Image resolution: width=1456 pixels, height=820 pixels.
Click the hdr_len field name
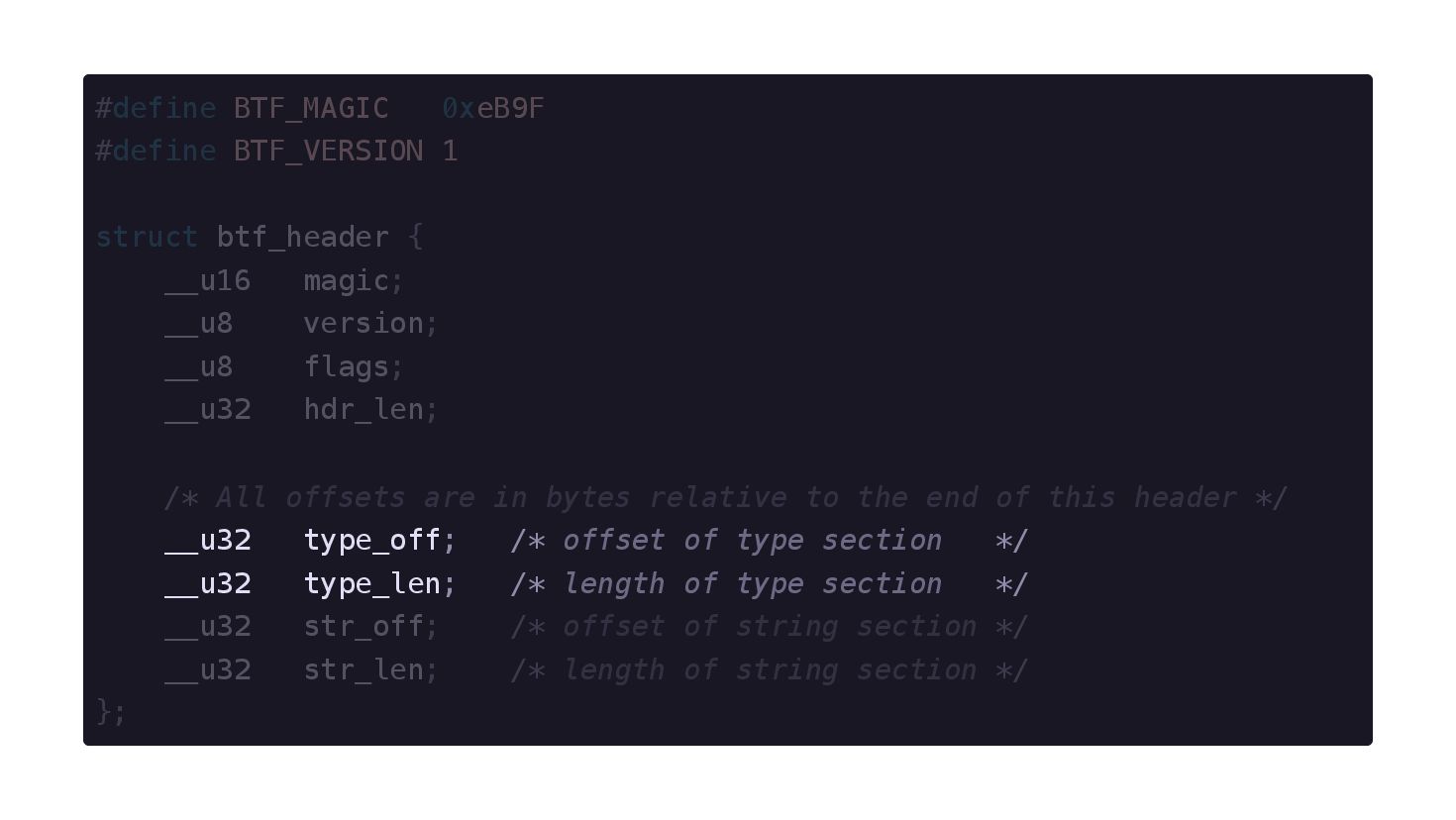pyautogui.click(x=364, y=410)
